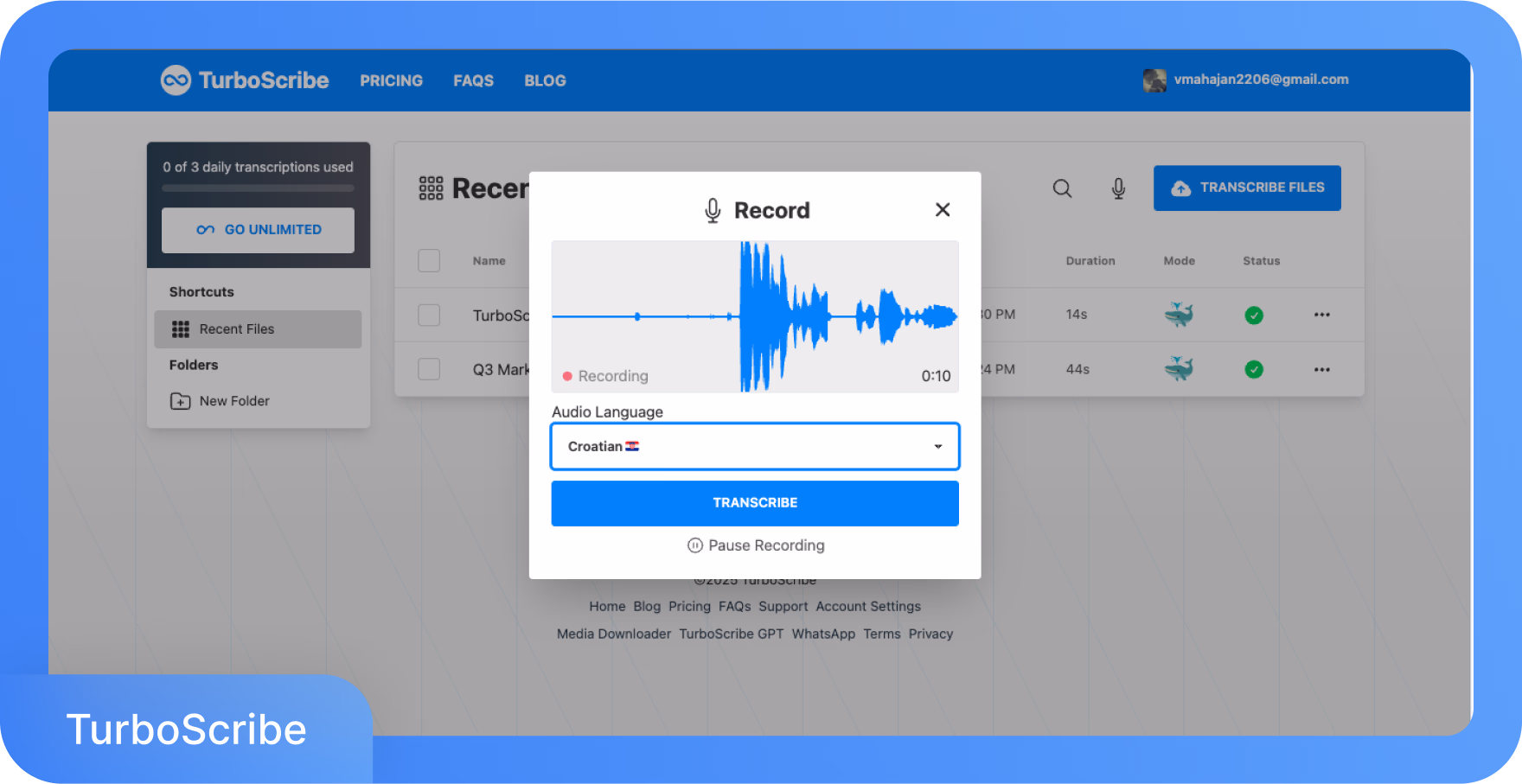Viewport: 1522px width, 784px height.
Task: Click the 14s duration value
Action: [x=1077, y=315]
